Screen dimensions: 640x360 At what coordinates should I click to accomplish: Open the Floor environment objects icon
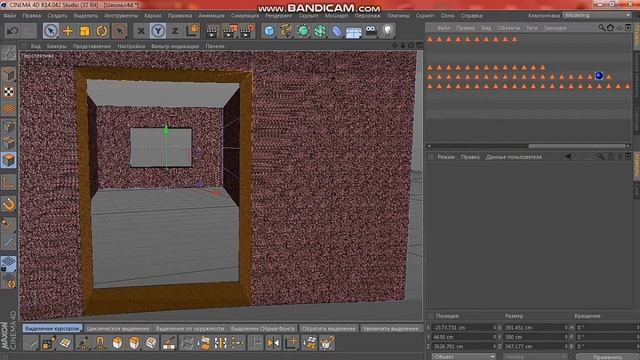point(353,31)
